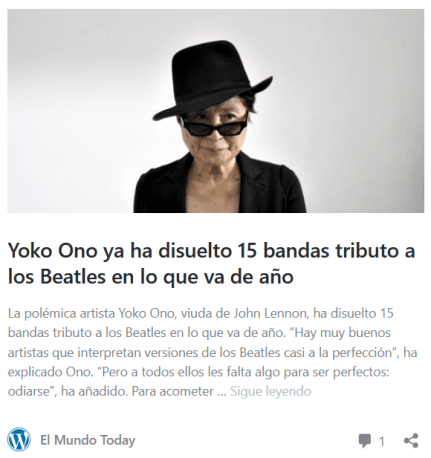Open the share icon menu

[411, 441]
